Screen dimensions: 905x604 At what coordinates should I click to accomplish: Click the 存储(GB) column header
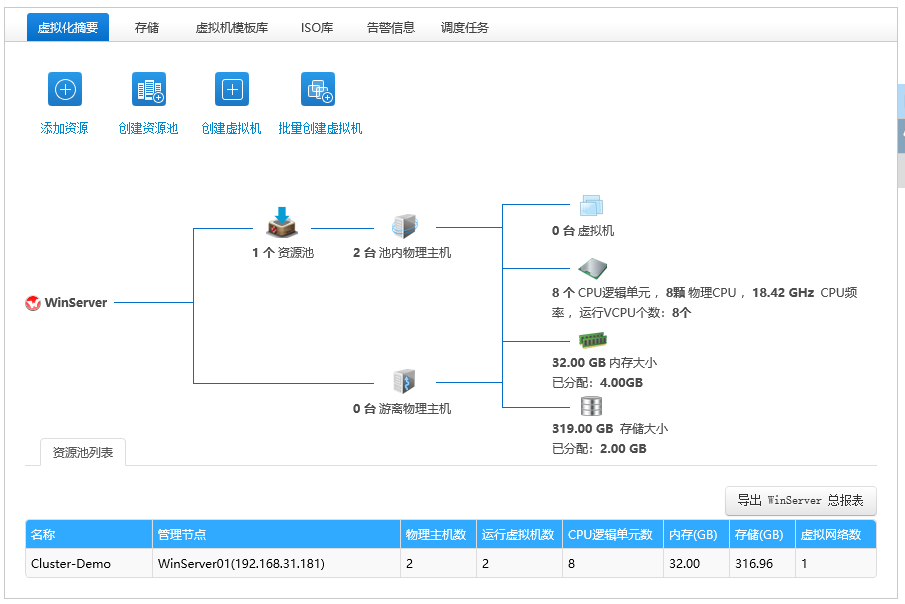pyautogui.click(x=762, y=534)
